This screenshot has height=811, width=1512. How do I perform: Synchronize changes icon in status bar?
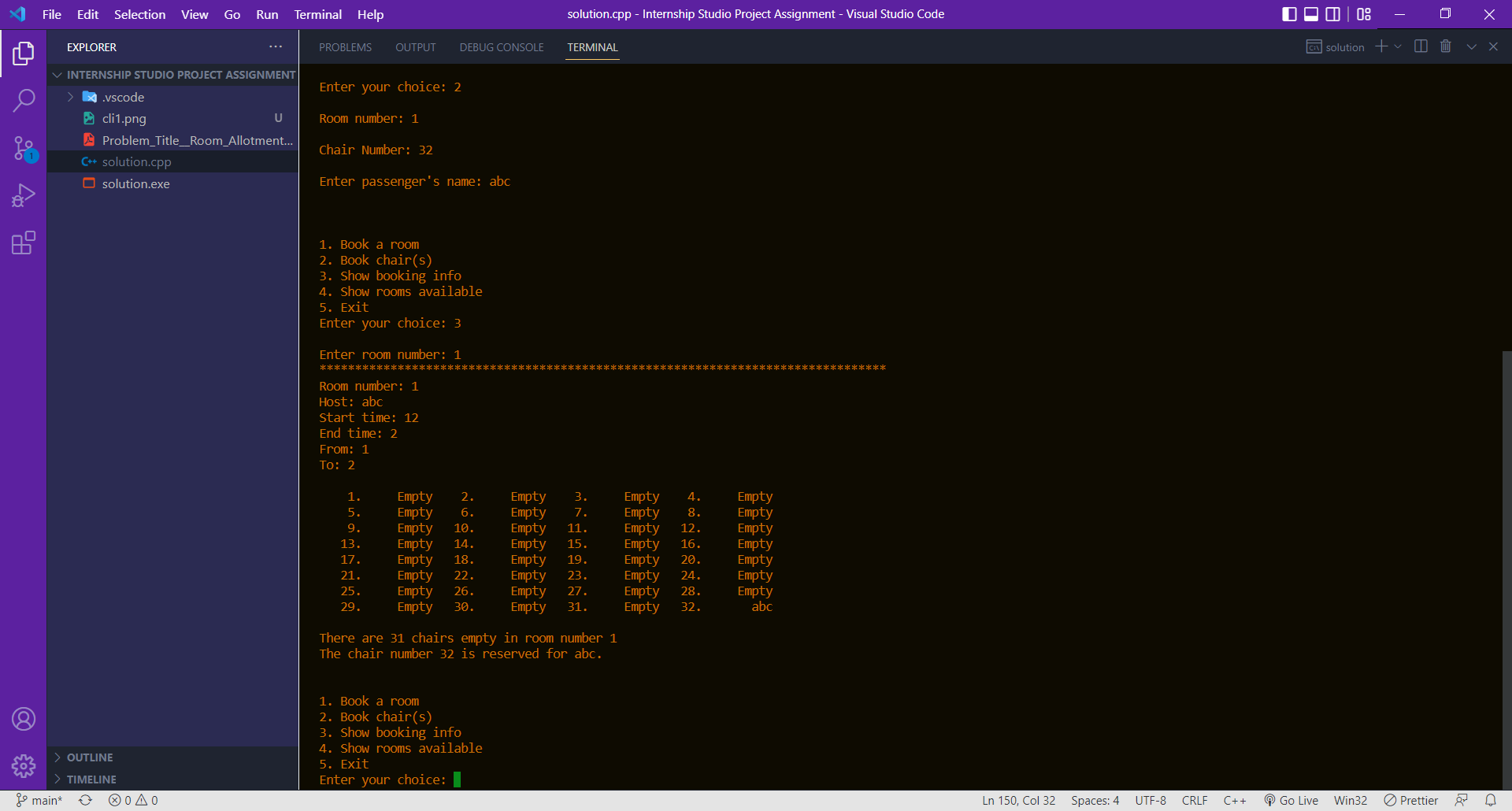(x=85, y=800)
